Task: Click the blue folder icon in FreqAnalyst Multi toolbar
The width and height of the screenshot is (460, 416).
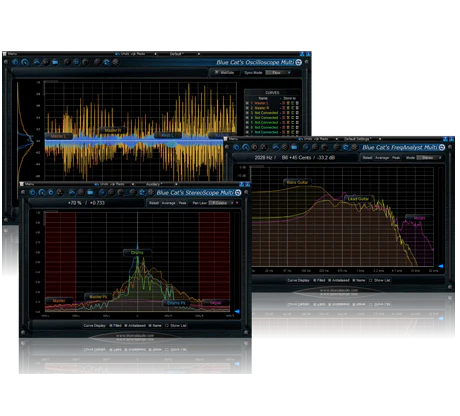Action: [x=294, y=147]
